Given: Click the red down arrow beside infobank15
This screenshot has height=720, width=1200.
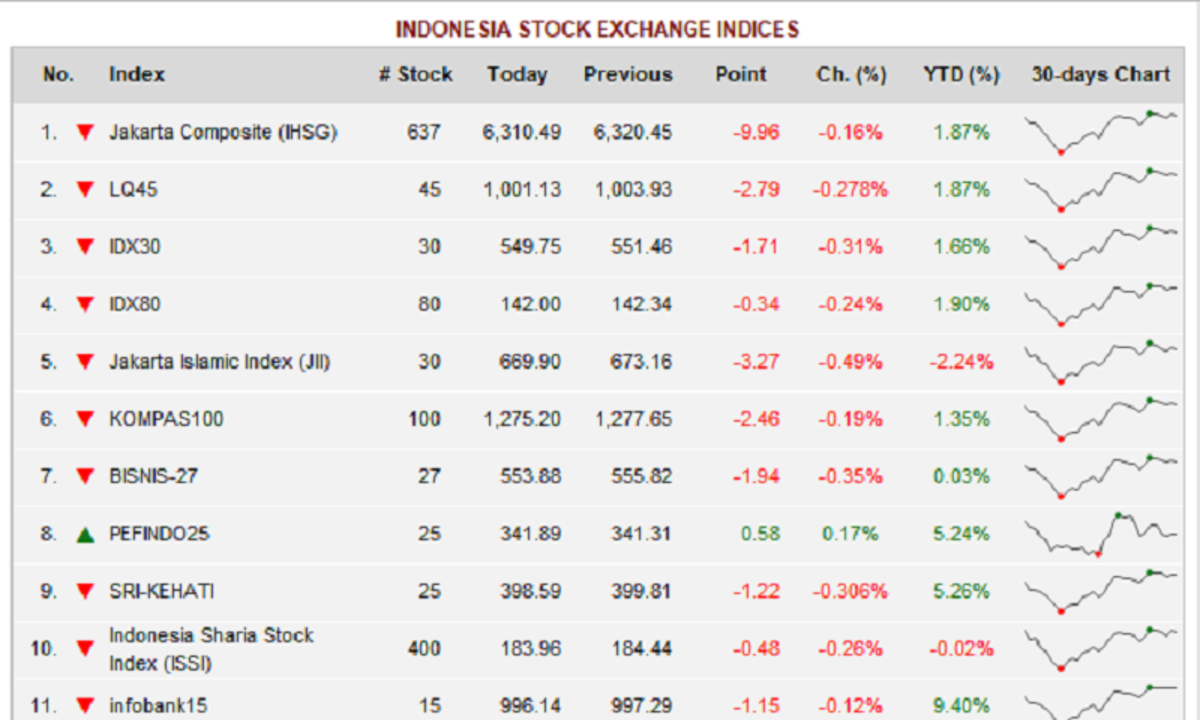Looking at the screenshot, I should click(x=85, y=705).
